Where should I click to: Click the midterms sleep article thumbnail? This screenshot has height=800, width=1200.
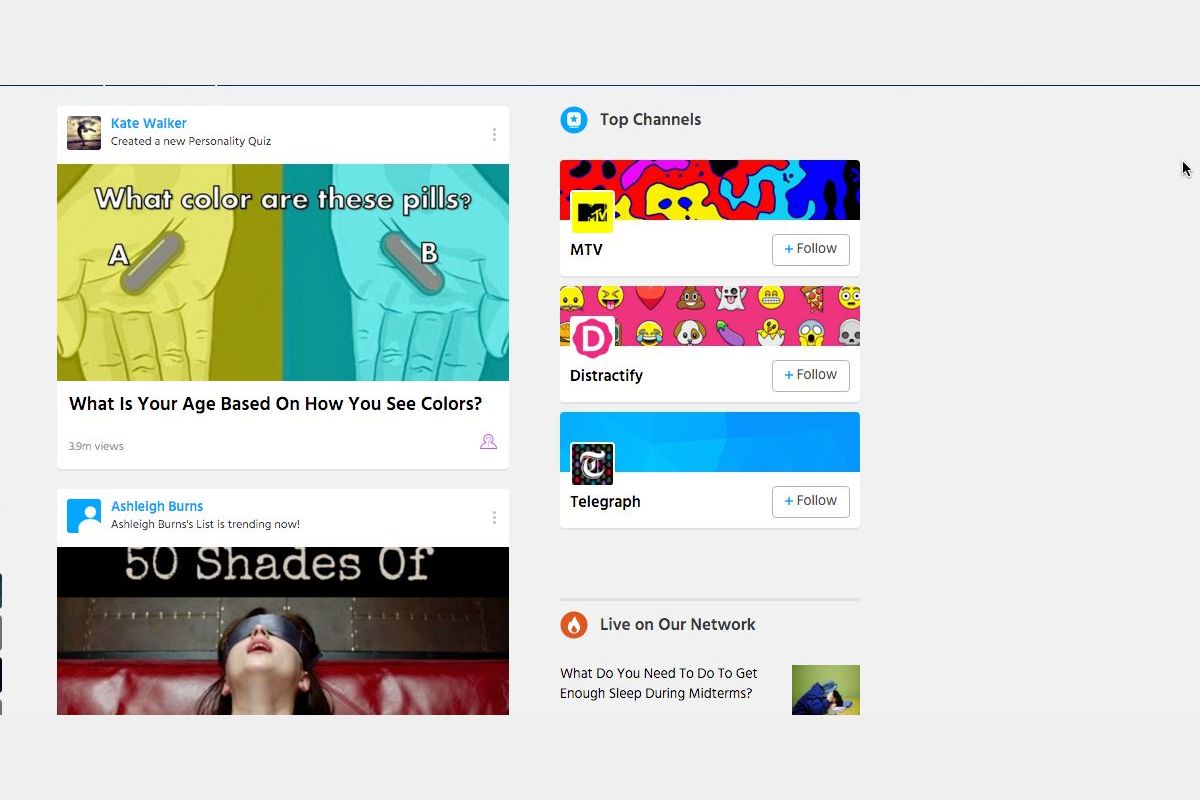point(825,690)
